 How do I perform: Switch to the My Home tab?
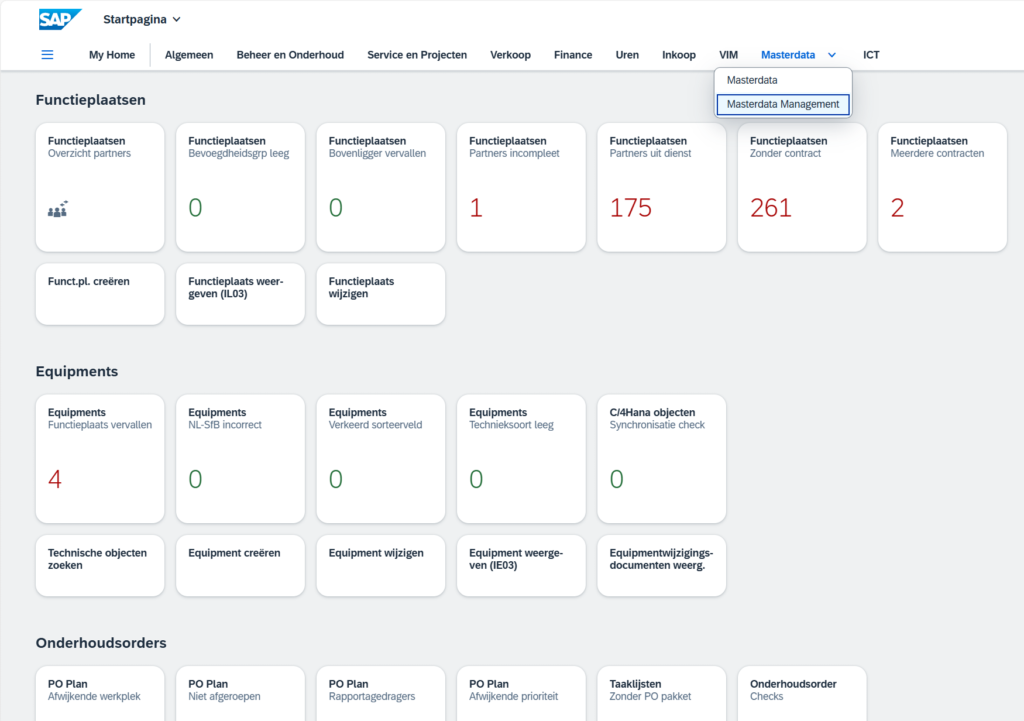click(x=112, y=55)
